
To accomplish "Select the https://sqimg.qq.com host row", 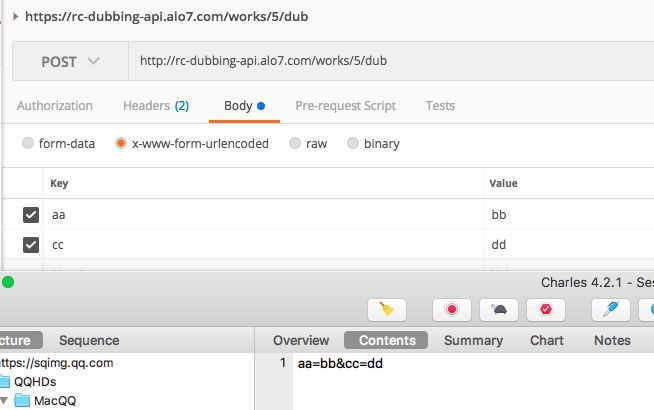I will pyautogui.click(x=57, y=362).
